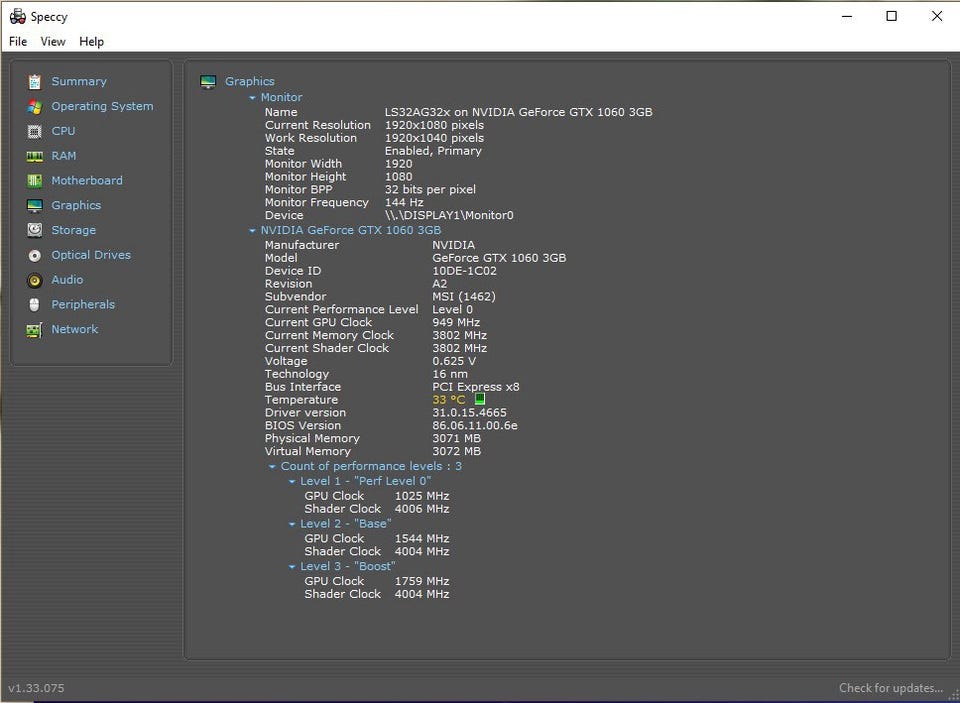Click the Revision A2 value
The width and height of the screenshot is (960, 703).
[x=440, y=284]
